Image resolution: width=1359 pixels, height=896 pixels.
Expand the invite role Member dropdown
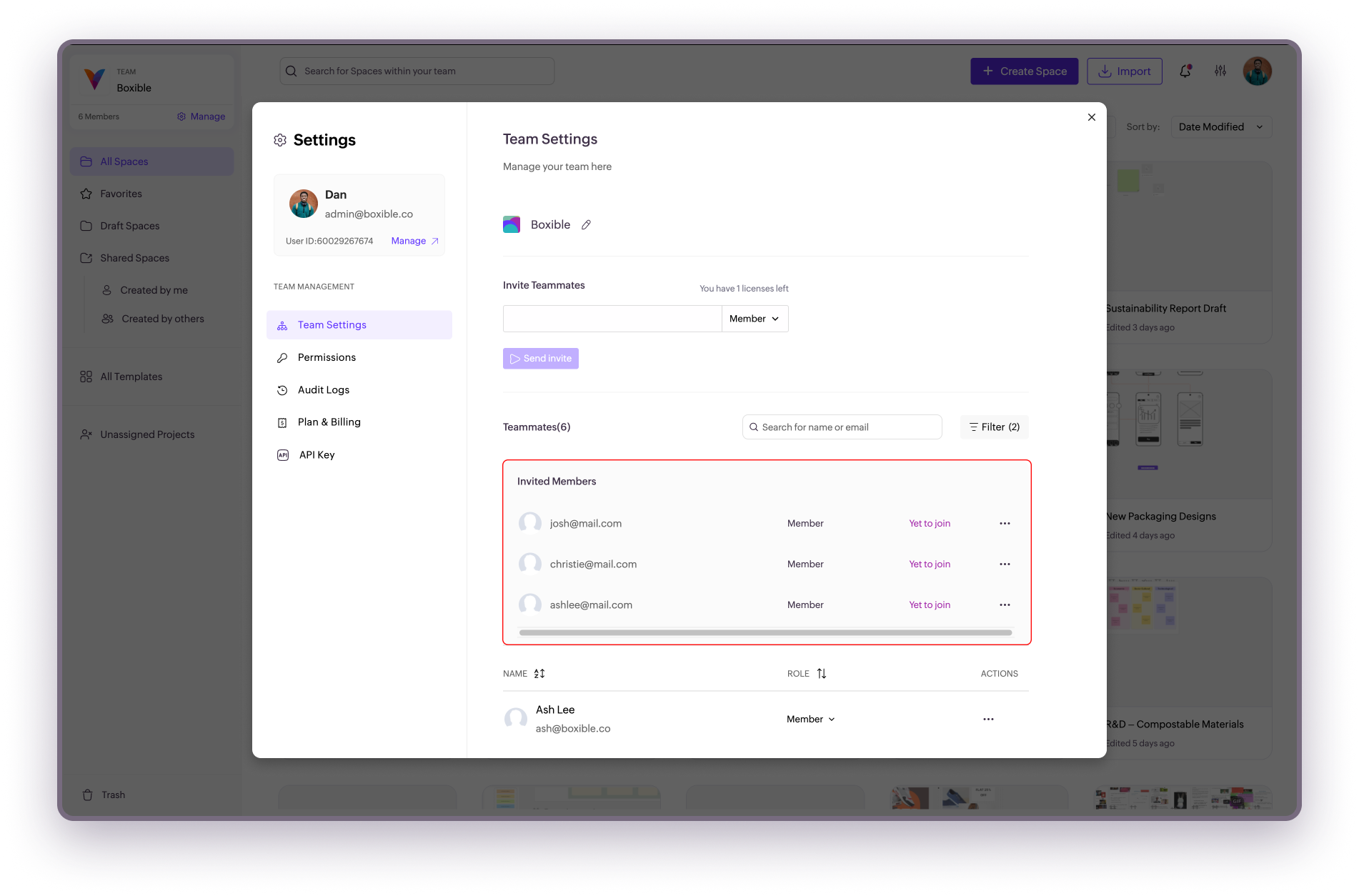click(755, 319)
